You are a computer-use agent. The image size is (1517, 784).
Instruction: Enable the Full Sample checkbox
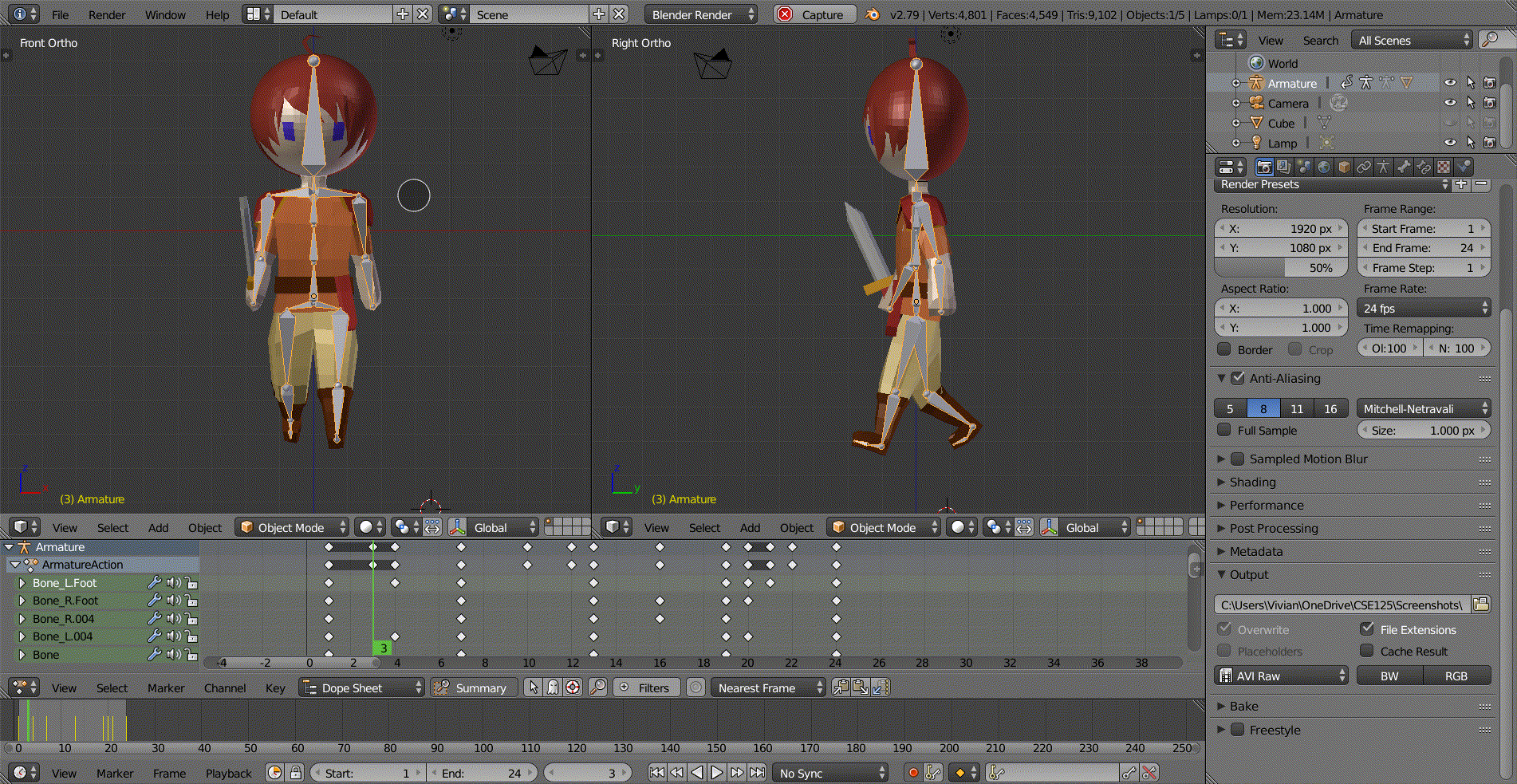pyautogui.click(x=1224, y=430)
